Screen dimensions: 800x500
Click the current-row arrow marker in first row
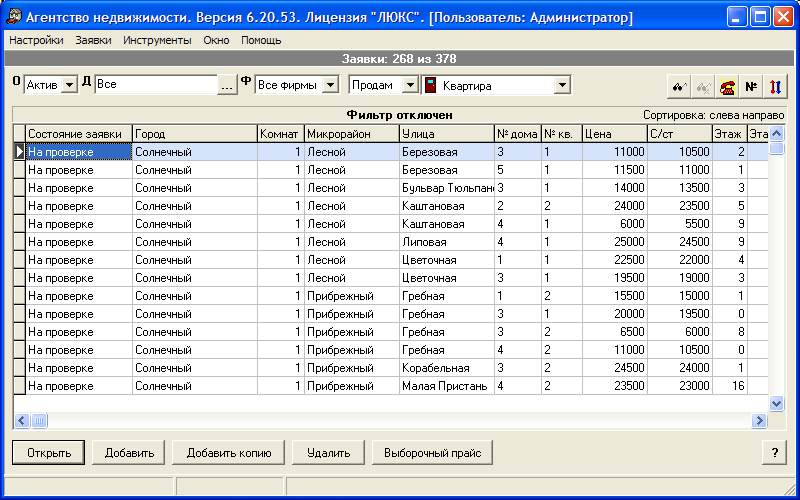pos(19,152)
